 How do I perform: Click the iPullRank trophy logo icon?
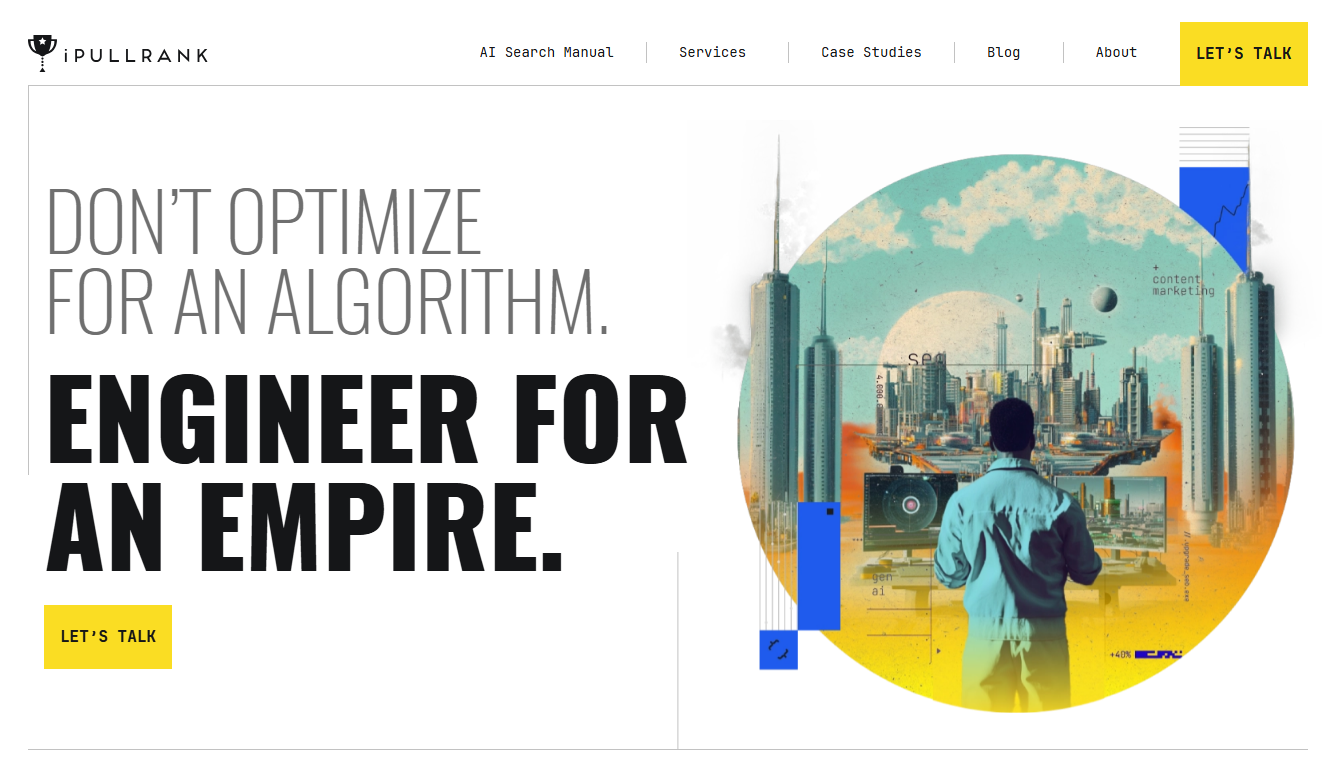(42, 53)
